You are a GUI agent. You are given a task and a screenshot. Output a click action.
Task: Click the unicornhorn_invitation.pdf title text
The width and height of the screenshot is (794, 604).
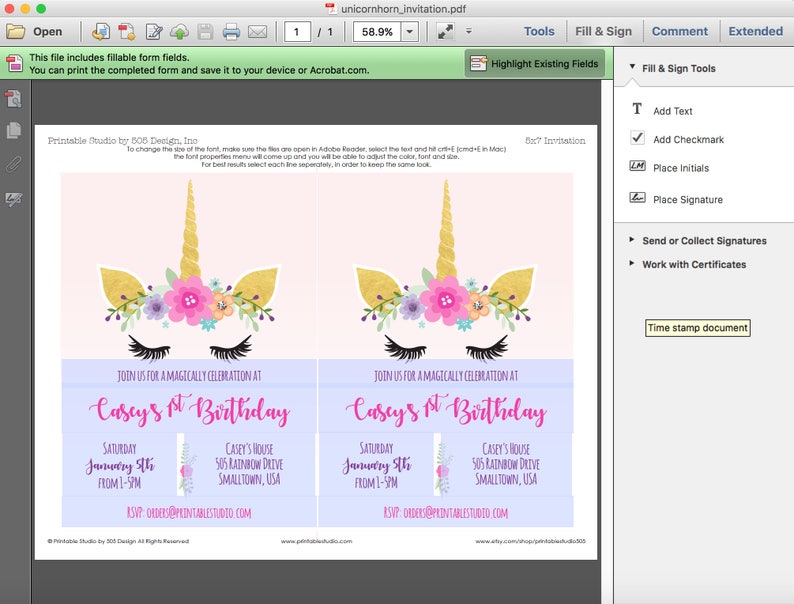click(x=404, y=9)
